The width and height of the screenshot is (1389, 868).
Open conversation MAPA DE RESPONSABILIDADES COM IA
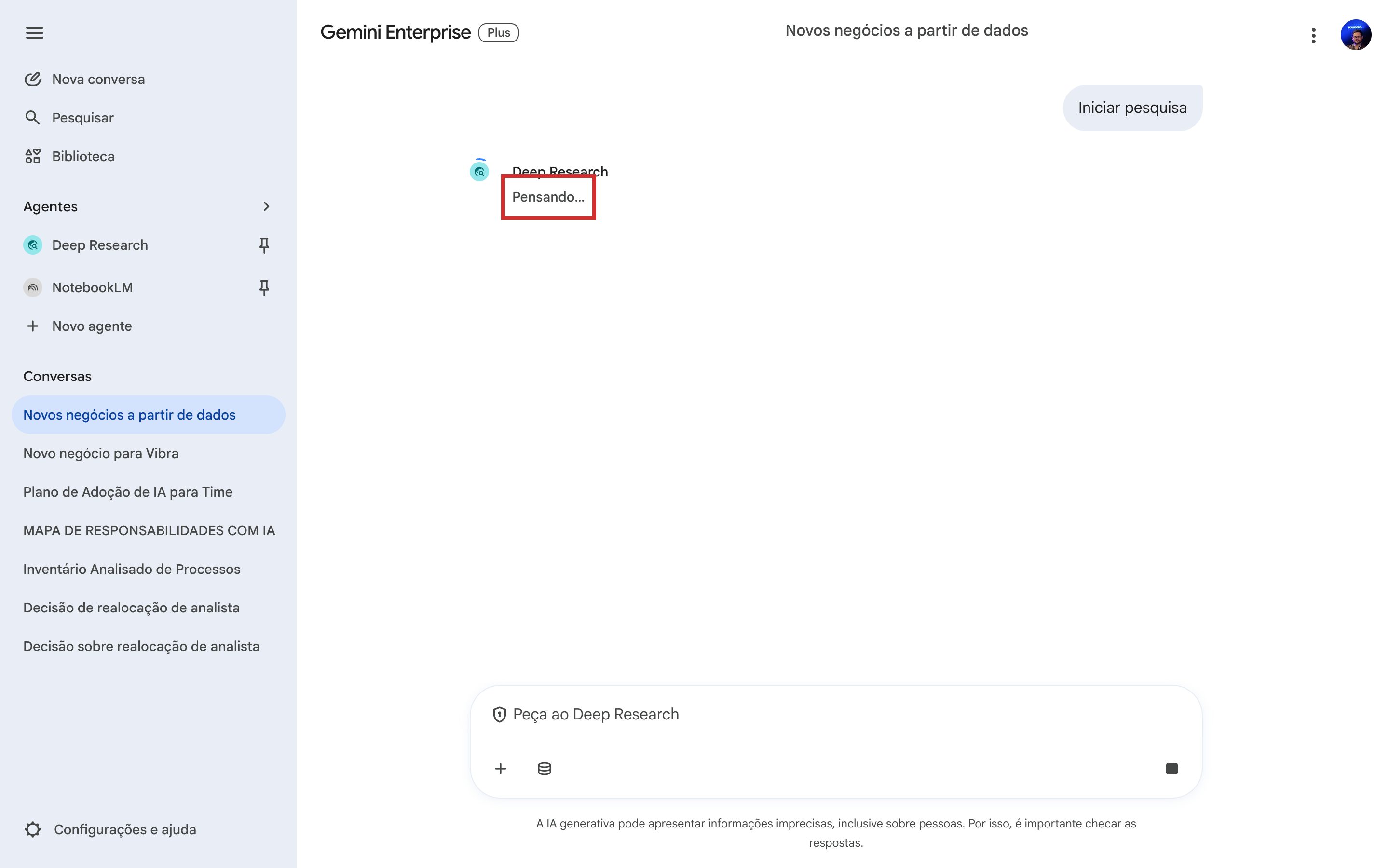(x=149, y=530)
